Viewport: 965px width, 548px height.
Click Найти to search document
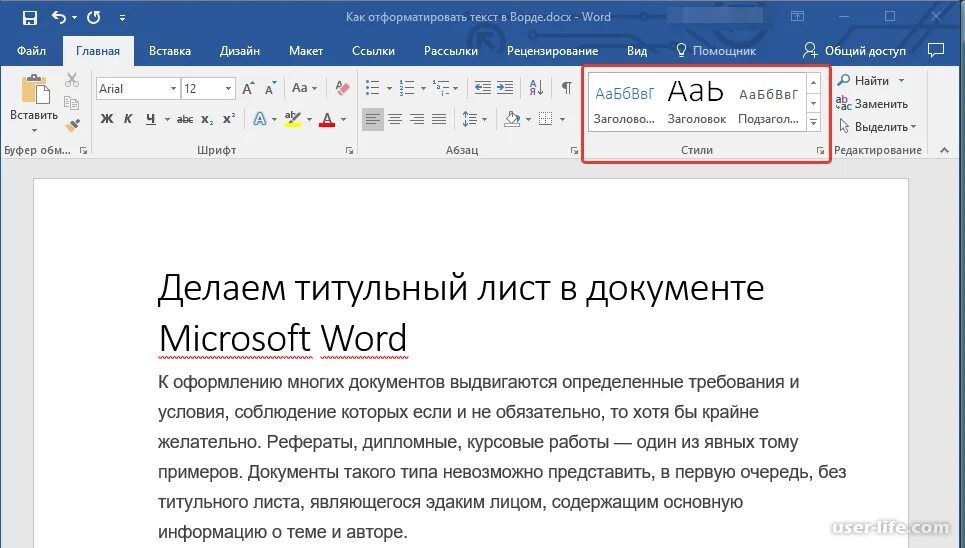pyautogui.click(x=865, y=81)
